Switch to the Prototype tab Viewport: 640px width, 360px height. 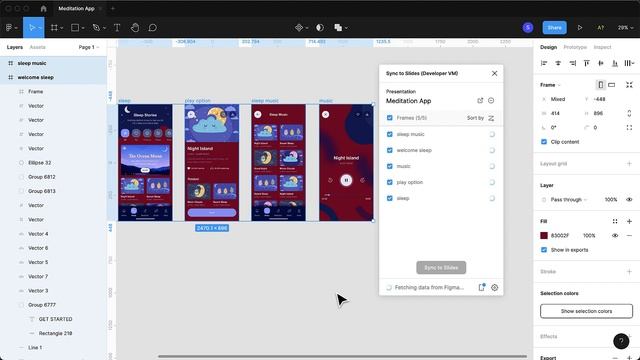click(575, 47)
